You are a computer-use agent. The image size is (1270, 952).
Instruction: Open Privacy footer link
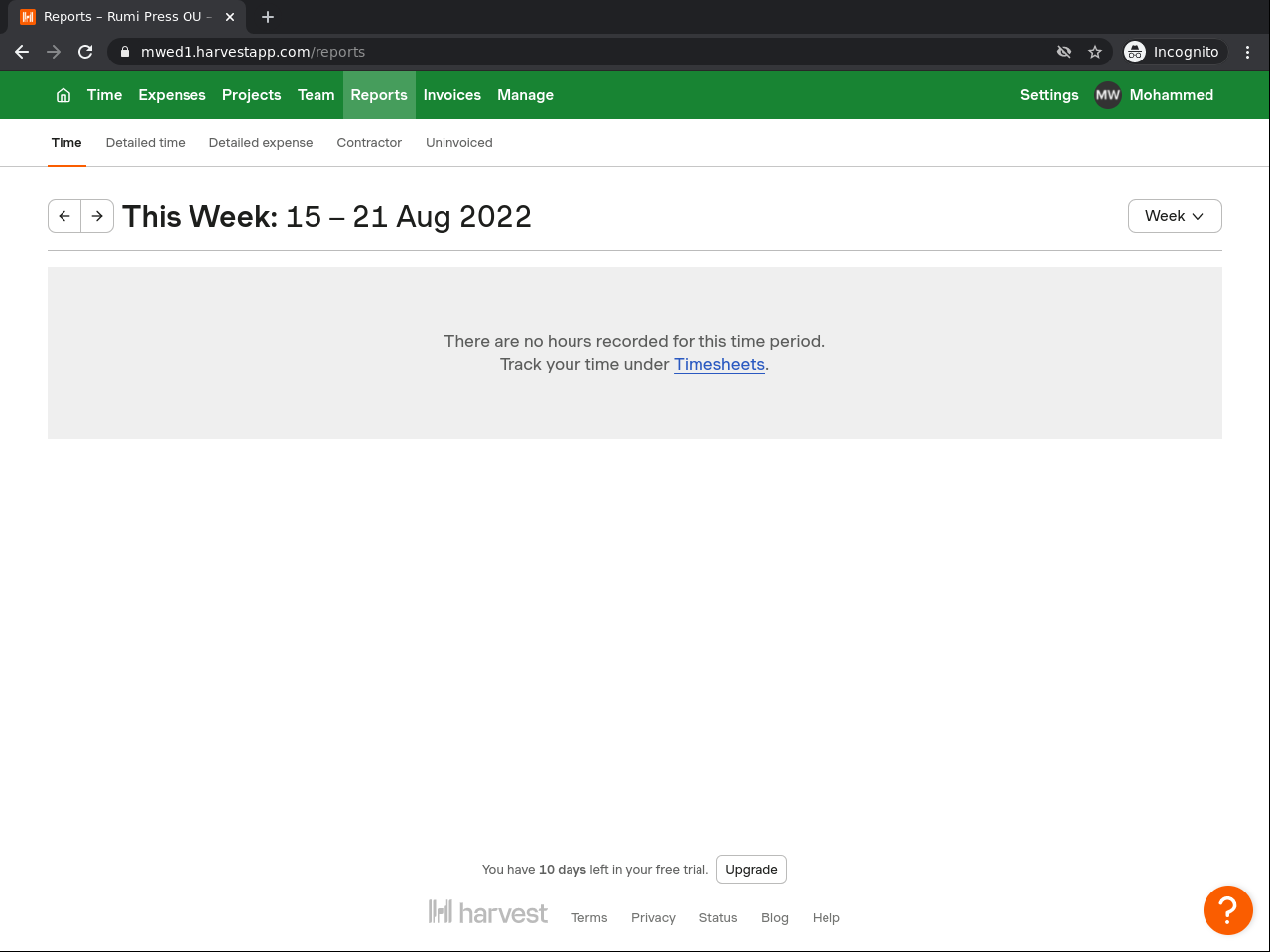(653, 918)
